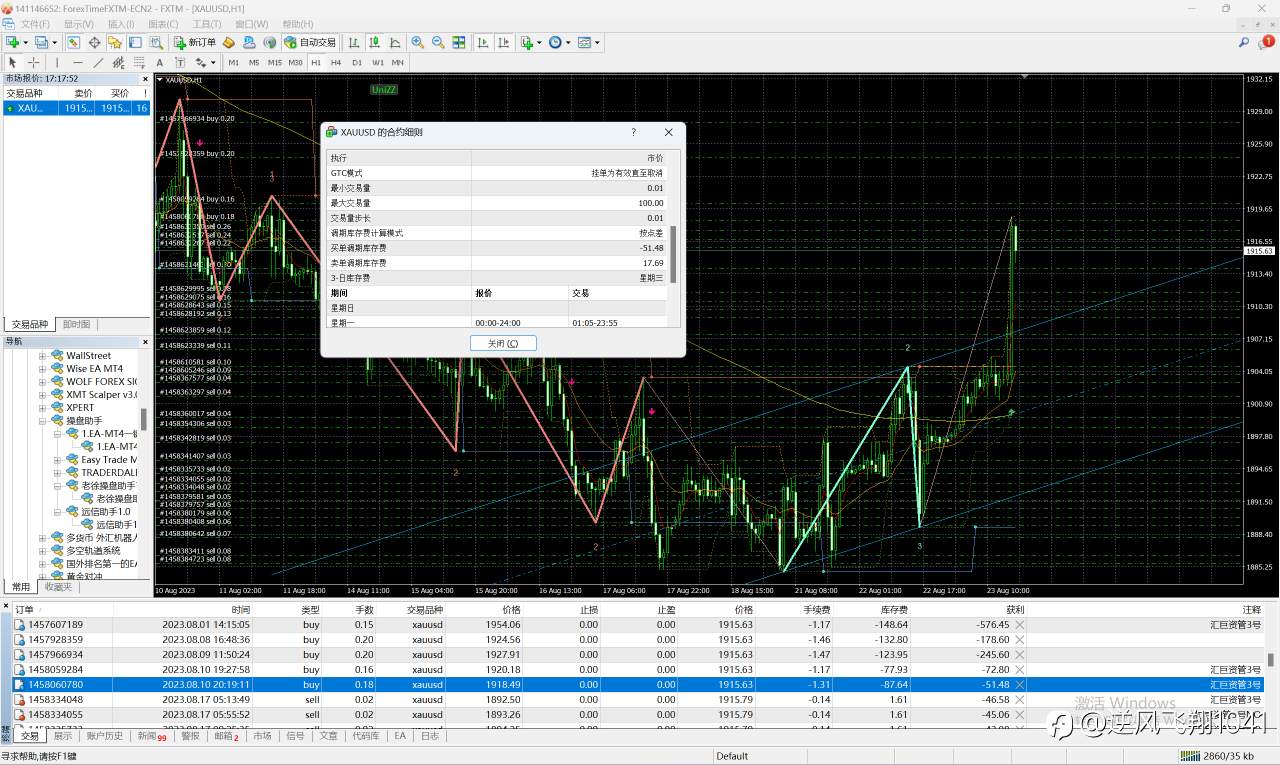The height and width of the screenshot is (765, 1280).
Task: Open the 帮助(H) menu
Action: (x=298, y=24)
